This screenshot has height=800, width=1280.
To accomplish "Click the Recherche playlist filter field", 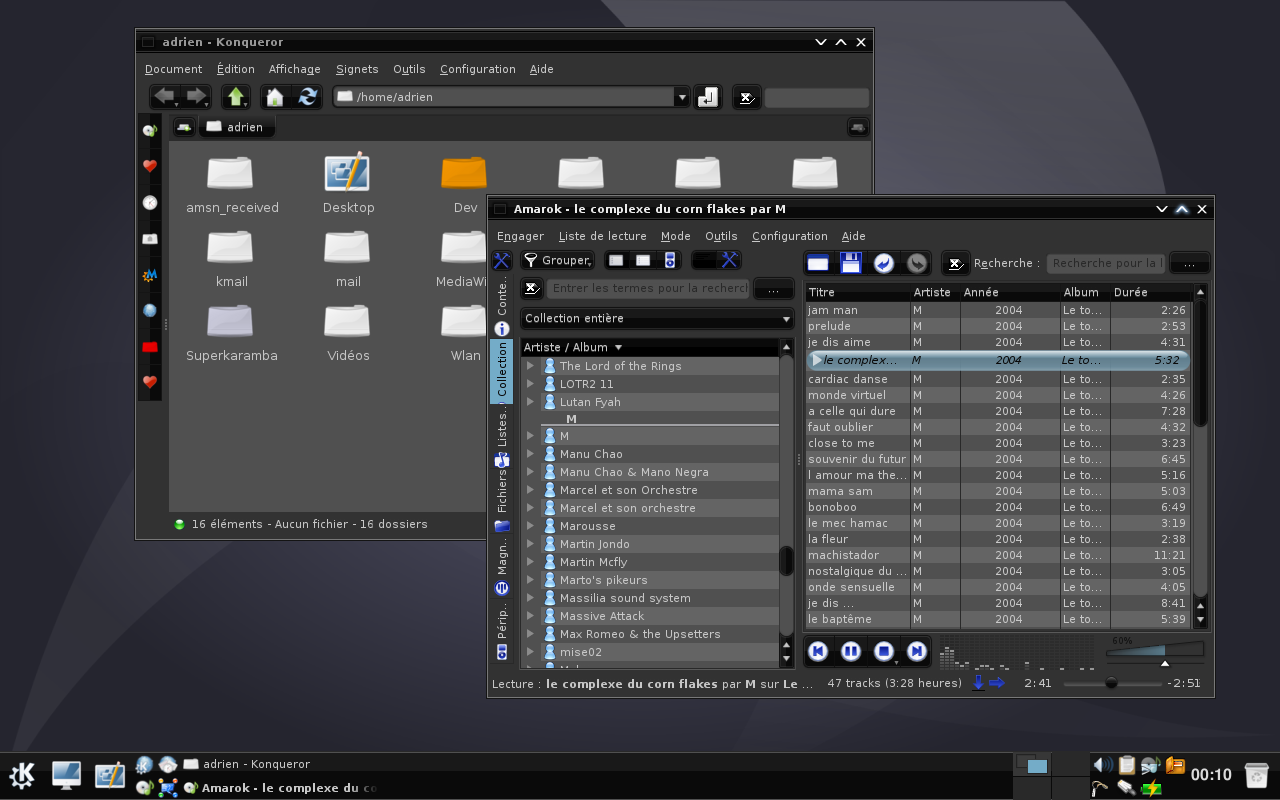I will (1105, 264).
